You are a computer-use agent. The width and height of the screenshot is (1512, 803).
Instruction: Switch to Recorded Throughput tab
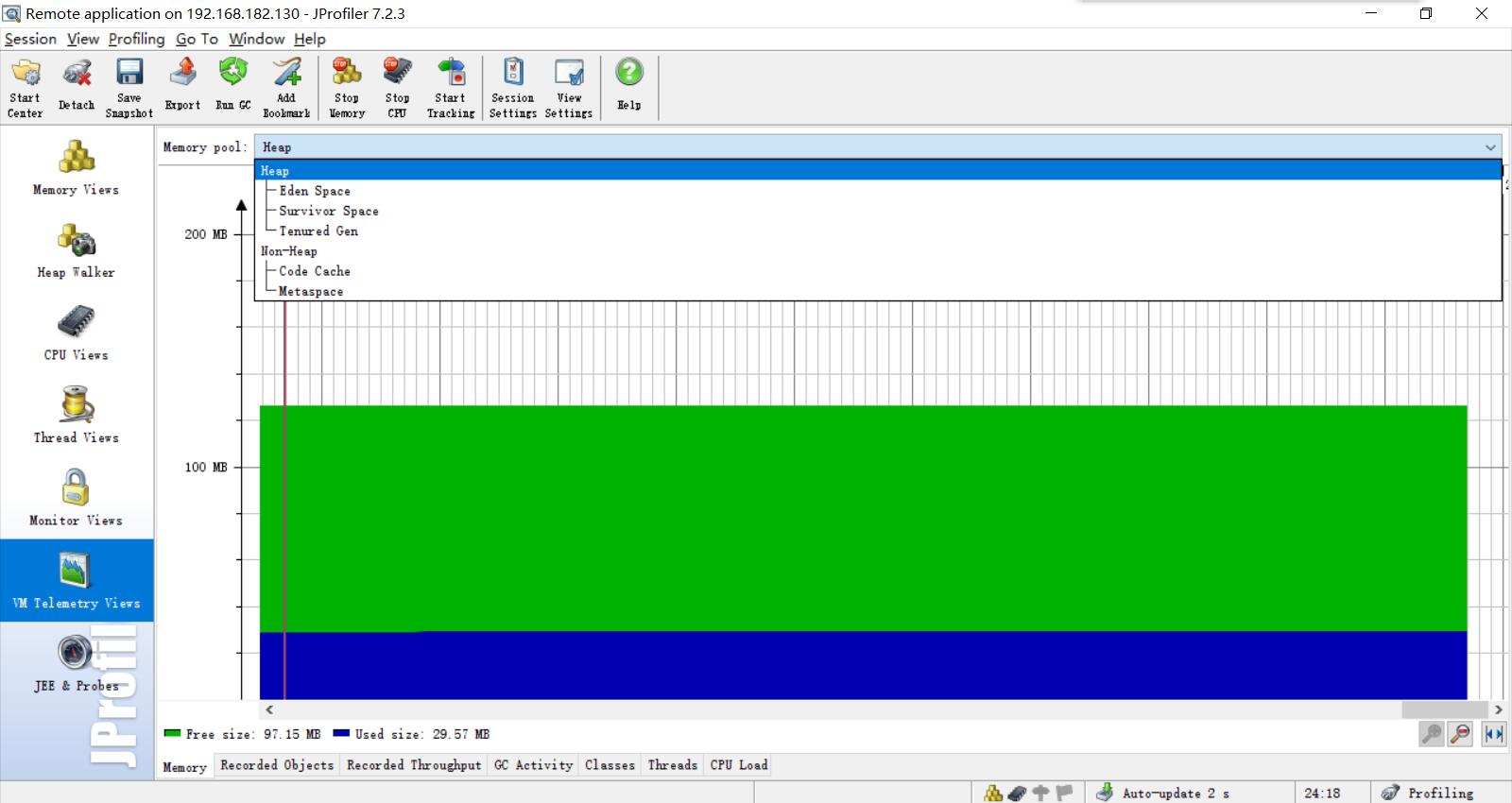pos(414,765)
